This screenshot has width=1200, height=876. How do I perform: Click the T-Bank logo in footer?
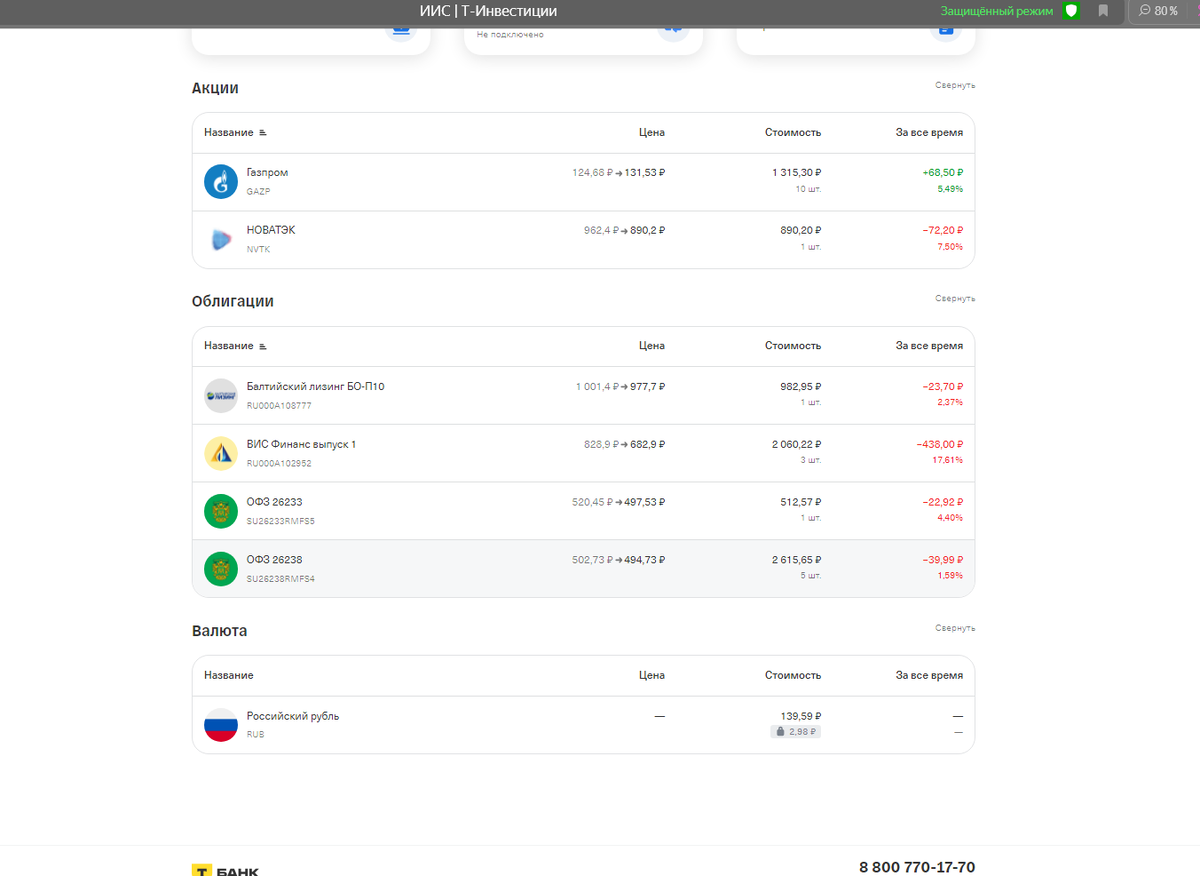(225, 869)
